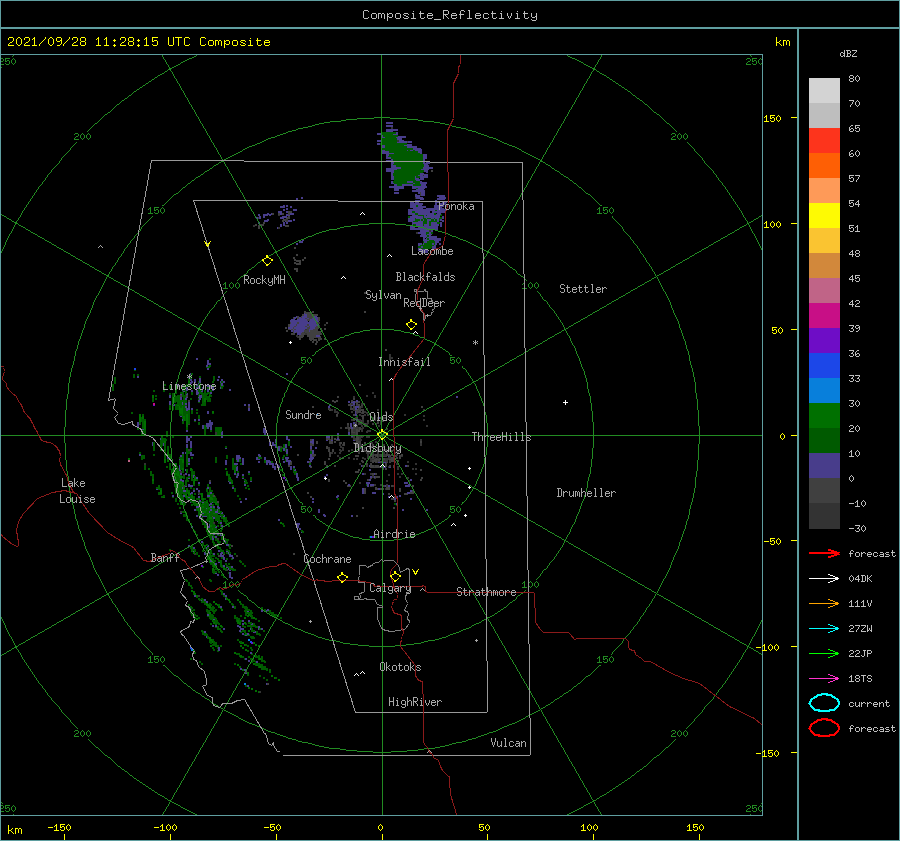Click the yellow diamond marker below Cochrane
Viewport: 900px width, 841px height.
pos(342,577)
